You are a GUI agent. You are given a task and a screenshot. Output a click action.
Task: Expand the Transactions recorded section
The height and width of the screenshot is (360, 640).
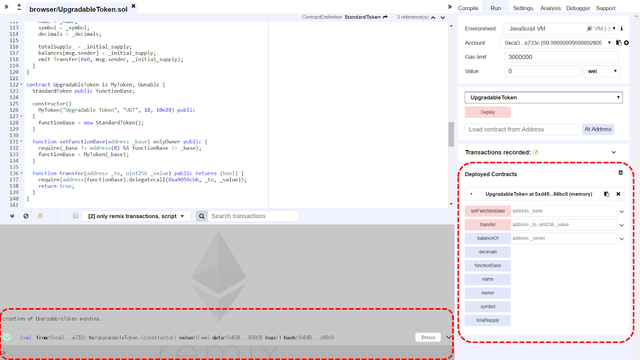613,152
